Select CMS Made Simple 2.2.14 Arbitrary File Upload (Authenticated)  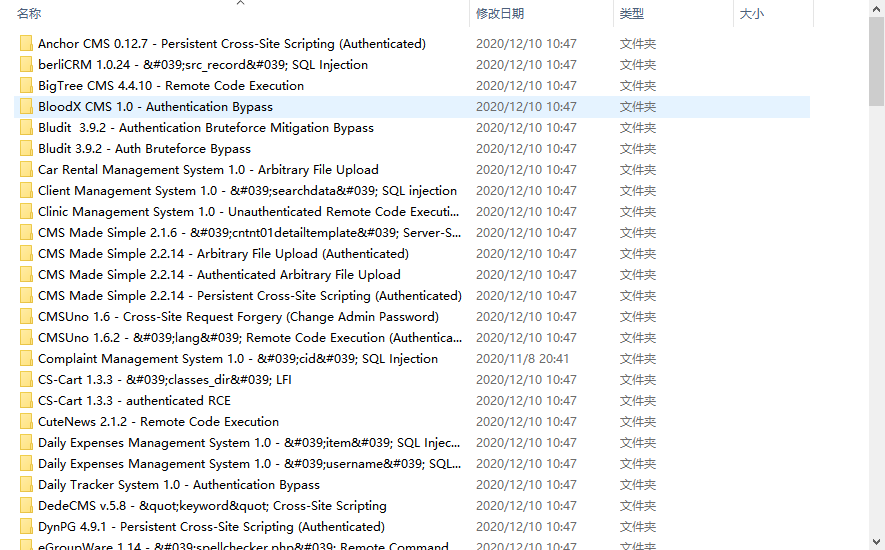coord(224,254)
